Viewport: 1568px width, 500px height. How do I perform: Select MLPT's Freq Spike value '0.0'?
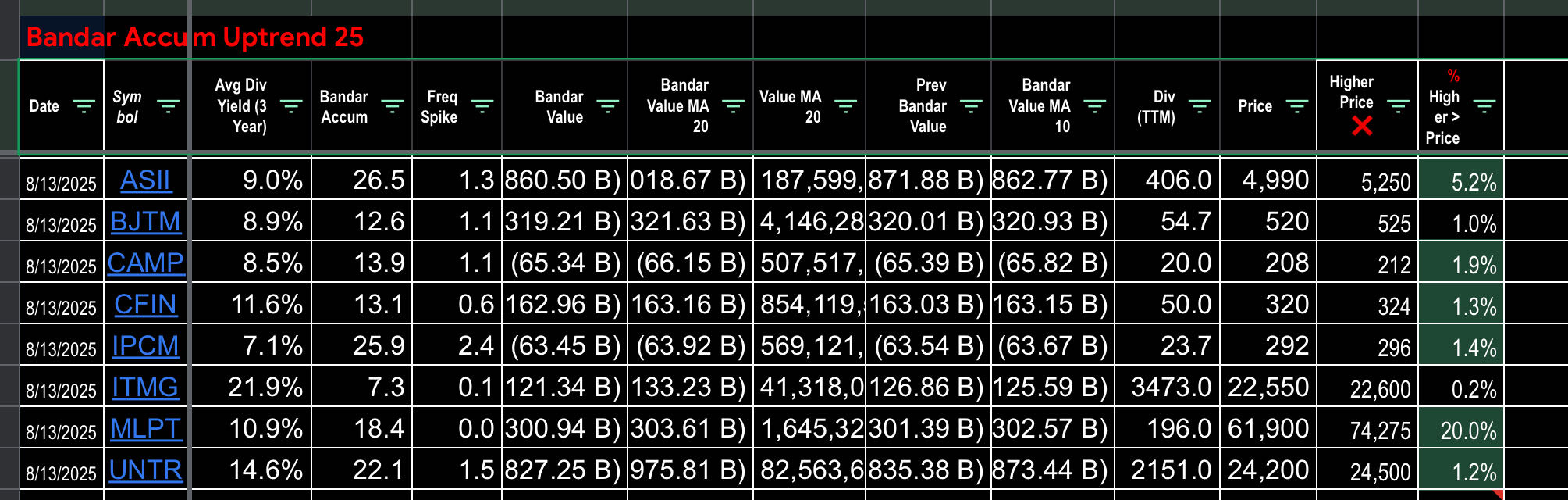point(457,429)
